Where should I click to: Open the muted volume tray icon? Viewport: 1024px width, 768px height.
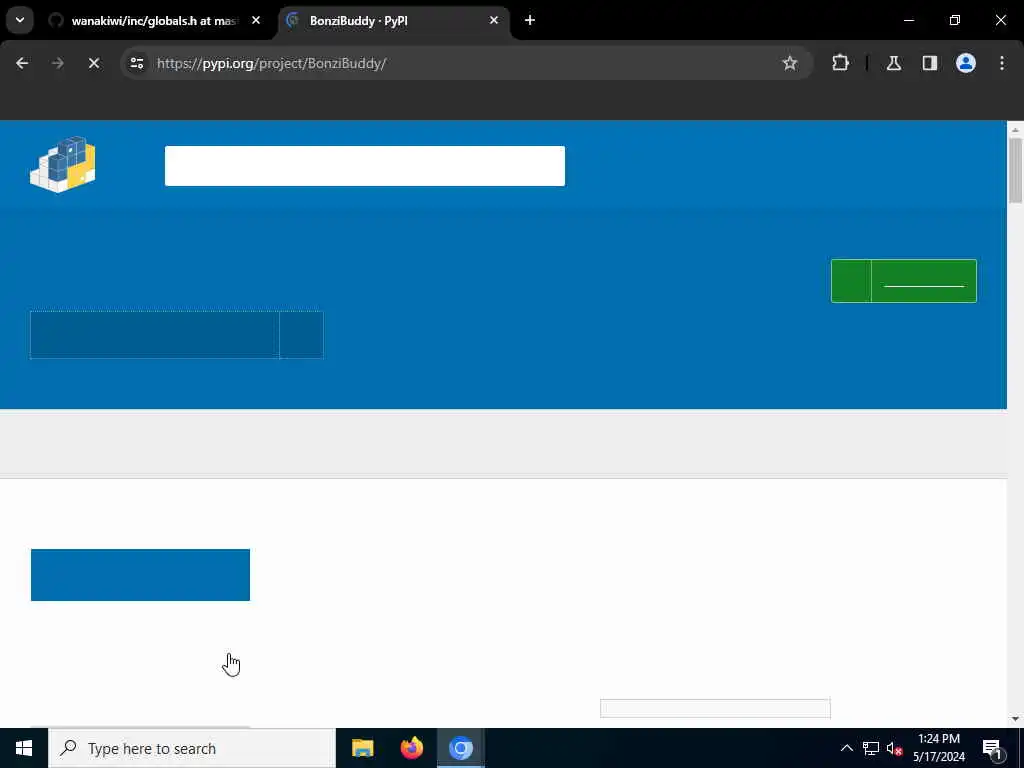click(894, 749)
